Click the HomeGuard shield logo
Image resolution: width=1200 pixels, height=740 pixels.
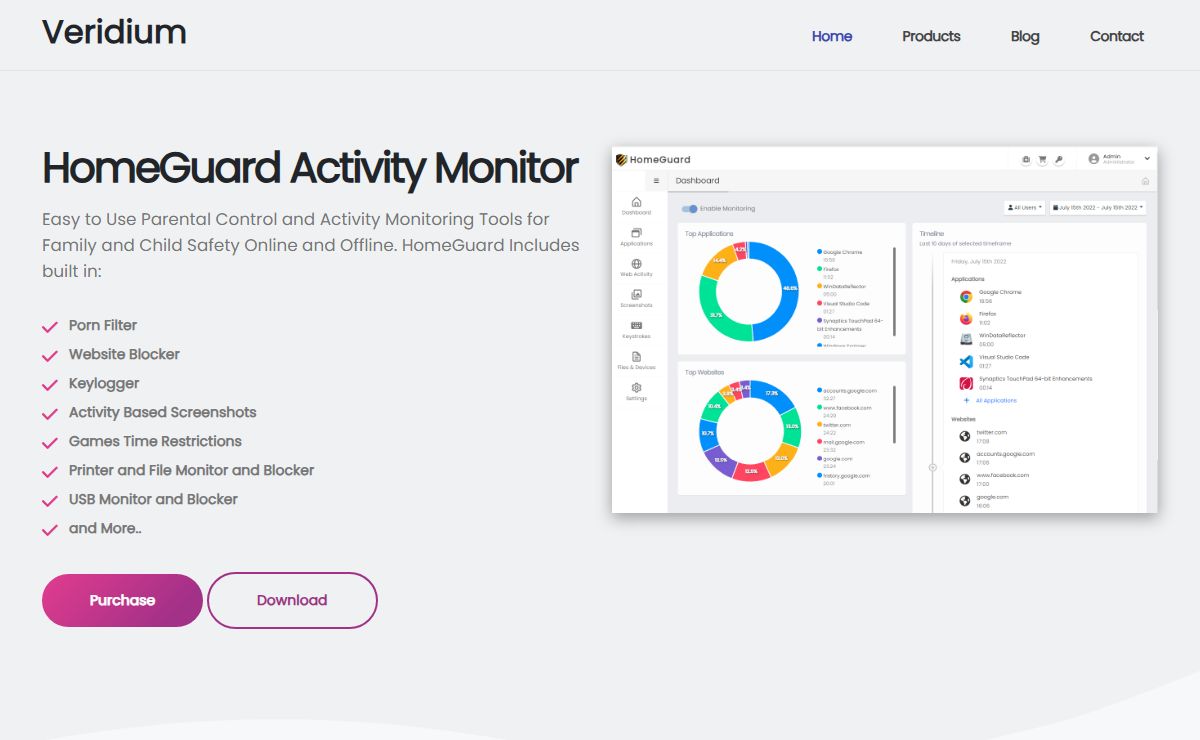coord(621,159)
